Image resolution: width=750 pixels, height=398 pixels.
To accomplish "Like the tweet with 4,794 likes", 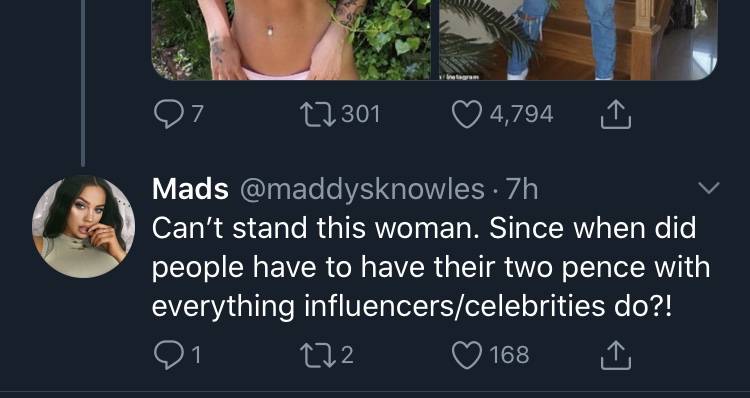I will tap(466, 115).
